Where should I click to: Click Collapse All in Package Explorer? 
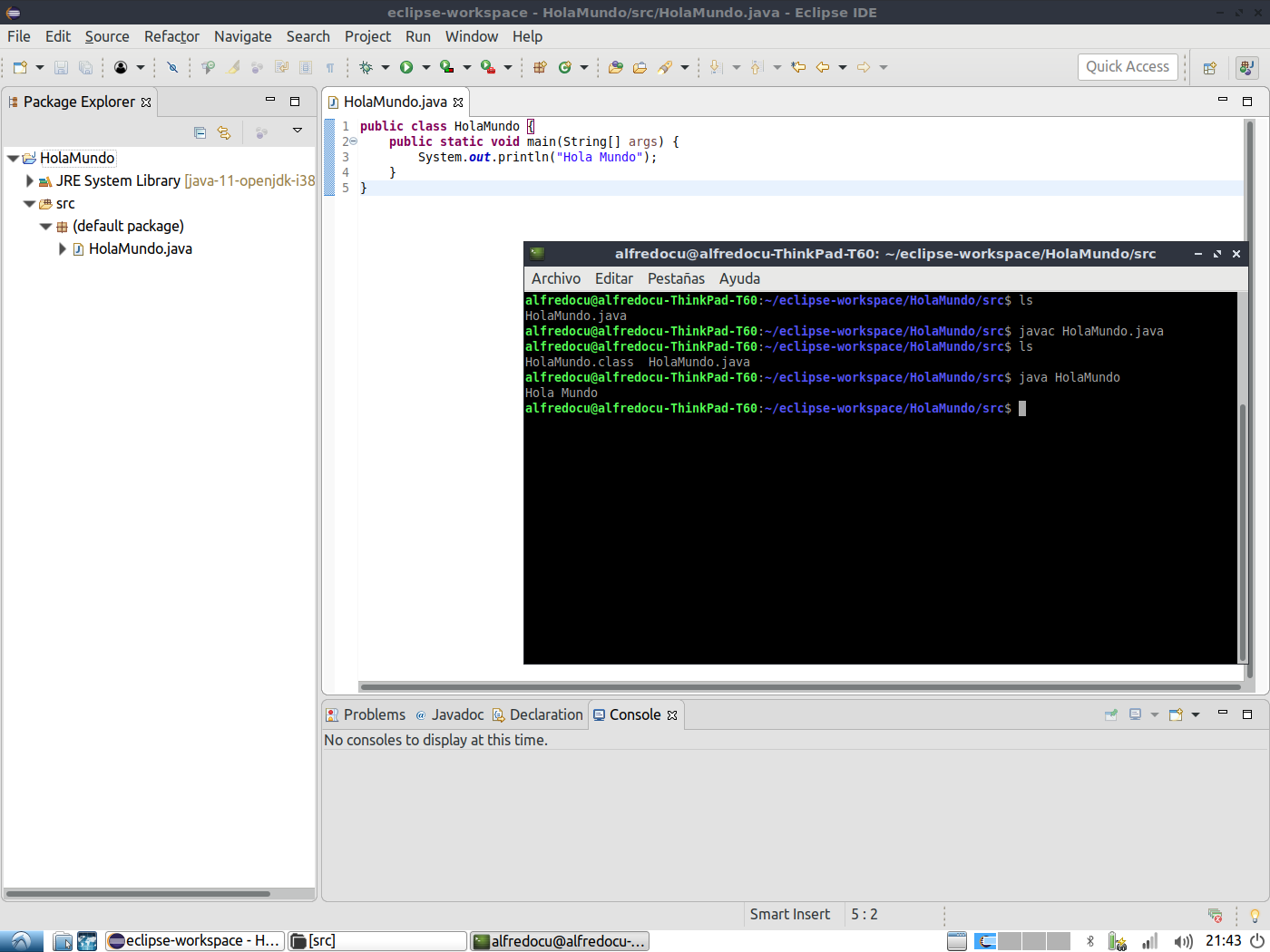pyautogui.click(x=200, y=132)
